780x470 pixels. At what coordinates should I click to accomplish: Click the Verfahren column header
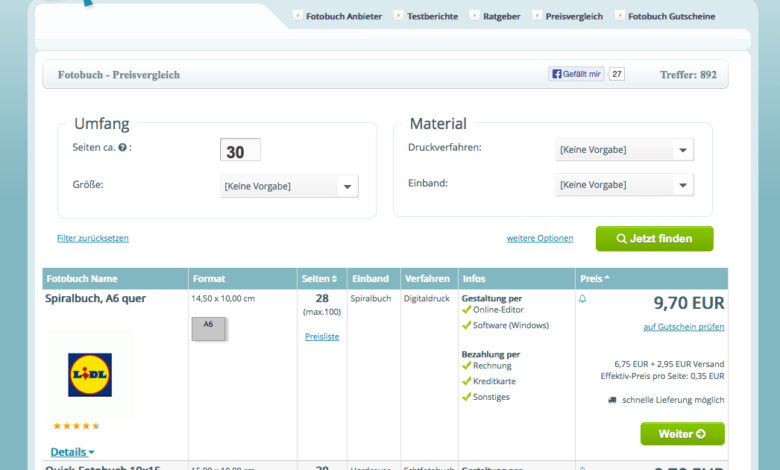(427, 279)
